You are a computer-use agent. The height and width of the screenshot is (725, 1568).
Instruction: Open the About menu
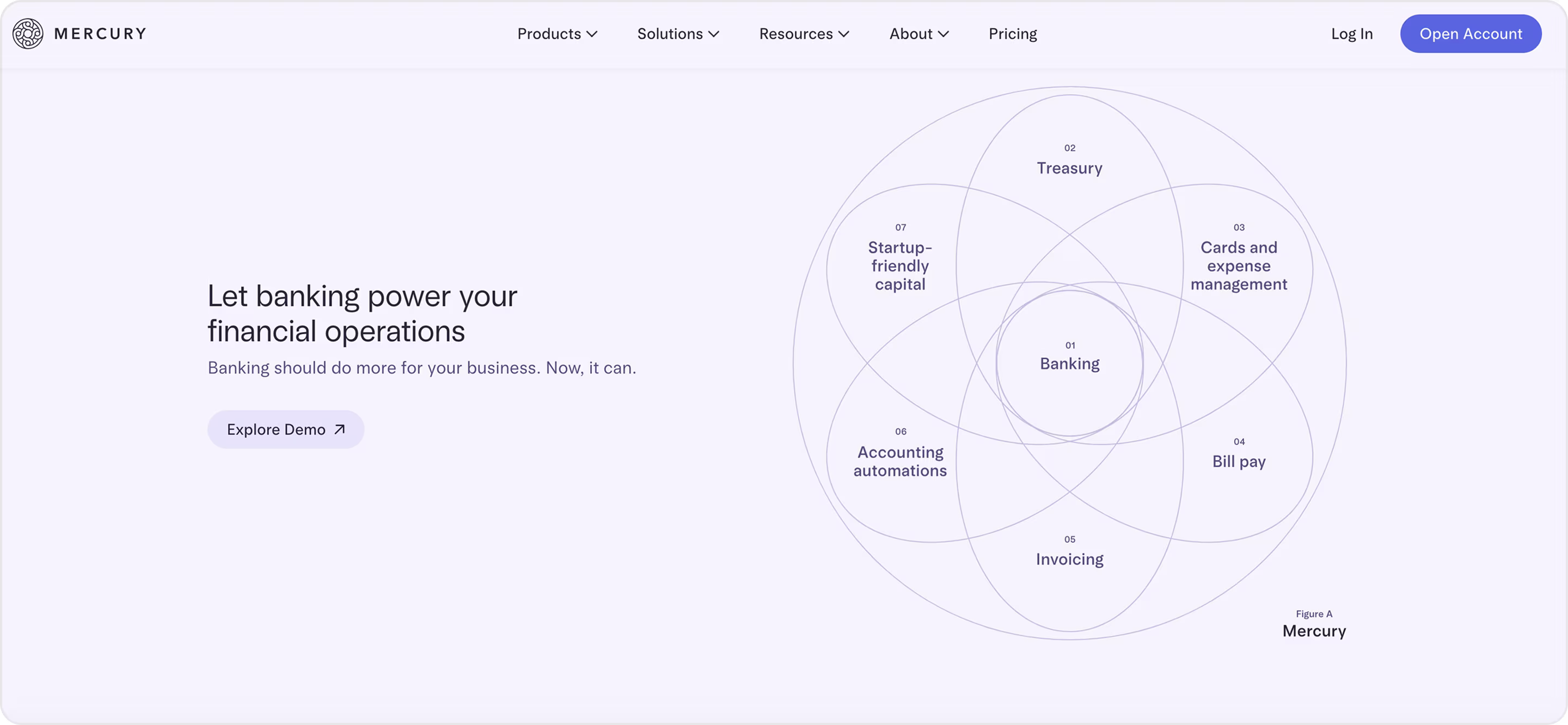pos(919,34)
